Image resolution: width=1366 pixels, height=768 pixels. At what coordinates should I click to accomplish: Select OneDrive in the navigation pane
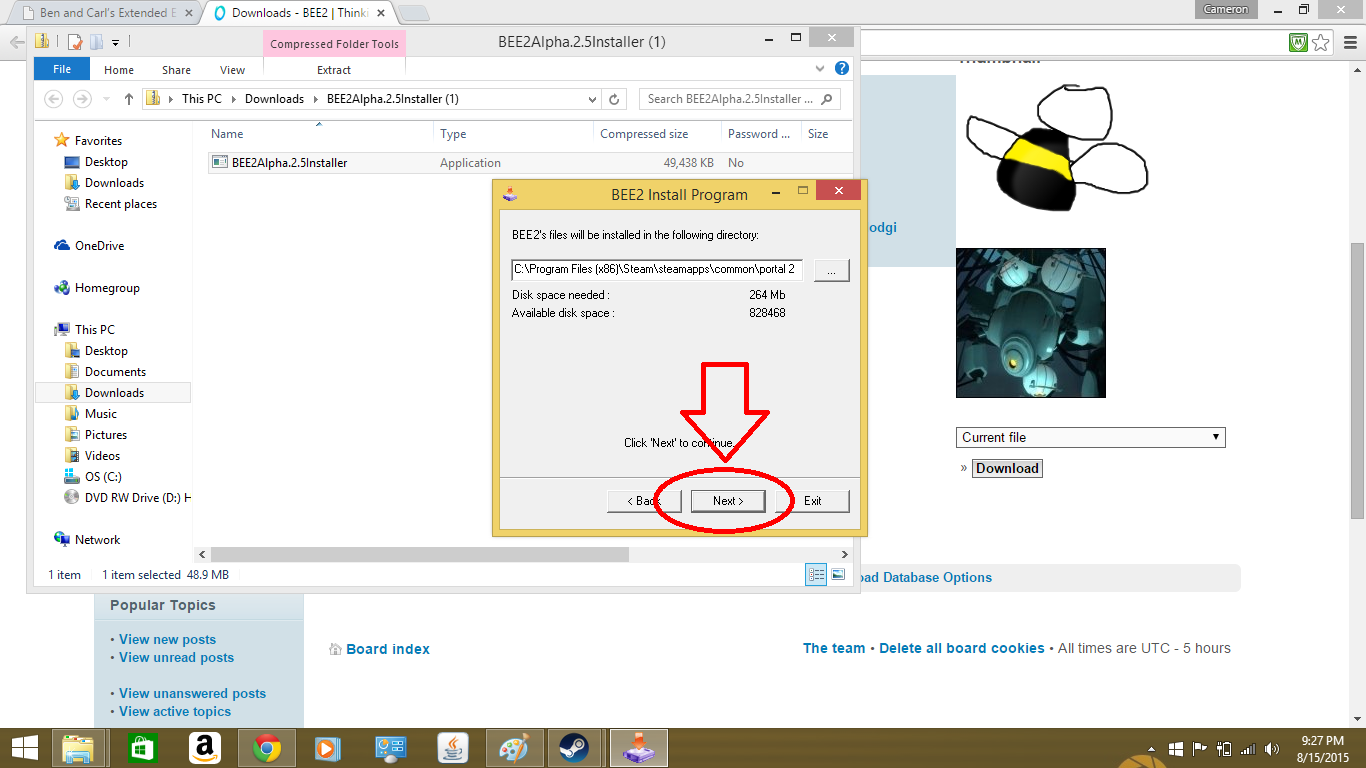point(99,246)
